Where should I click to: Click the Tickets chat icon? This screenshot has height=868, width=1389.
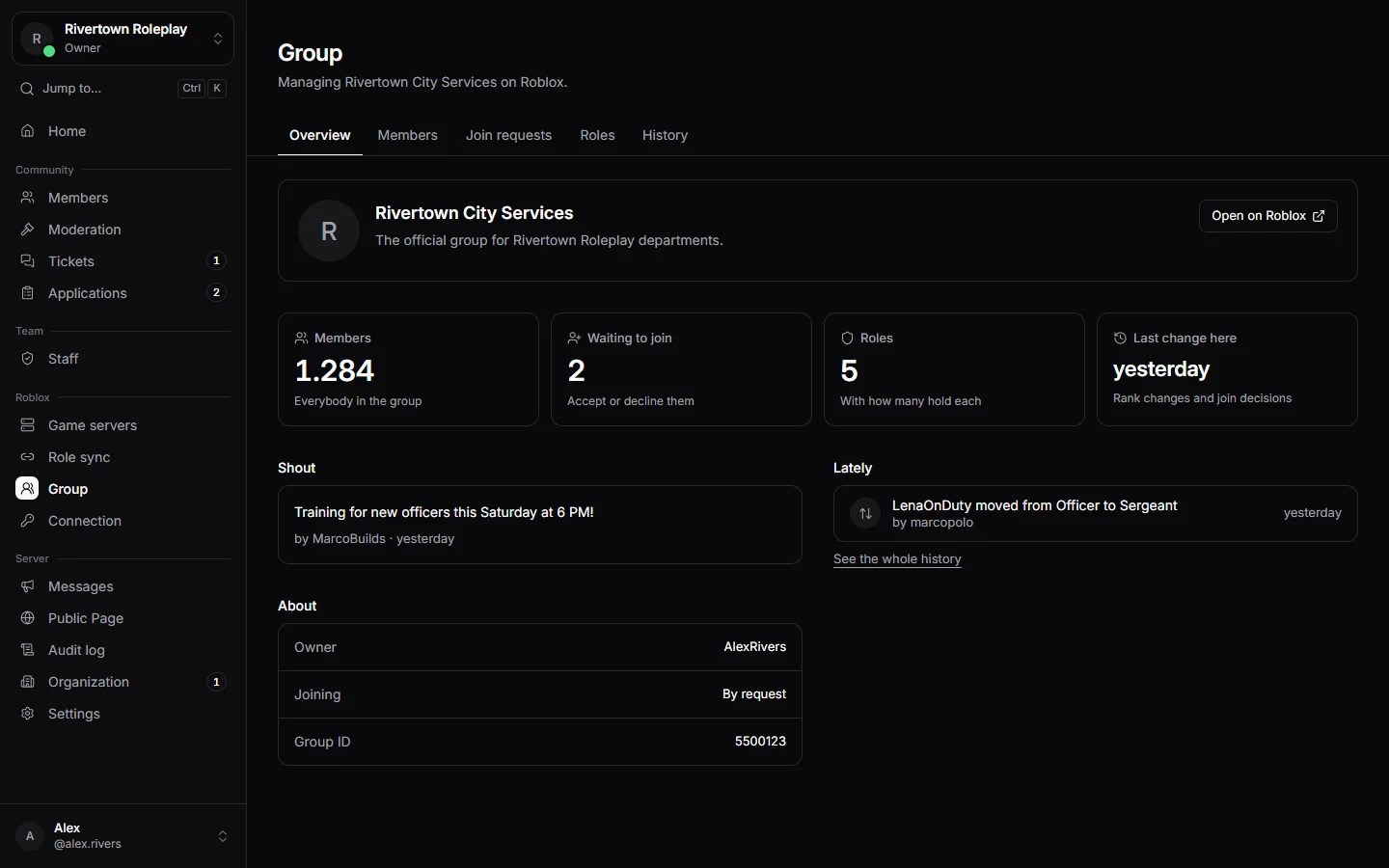point(28,261)
